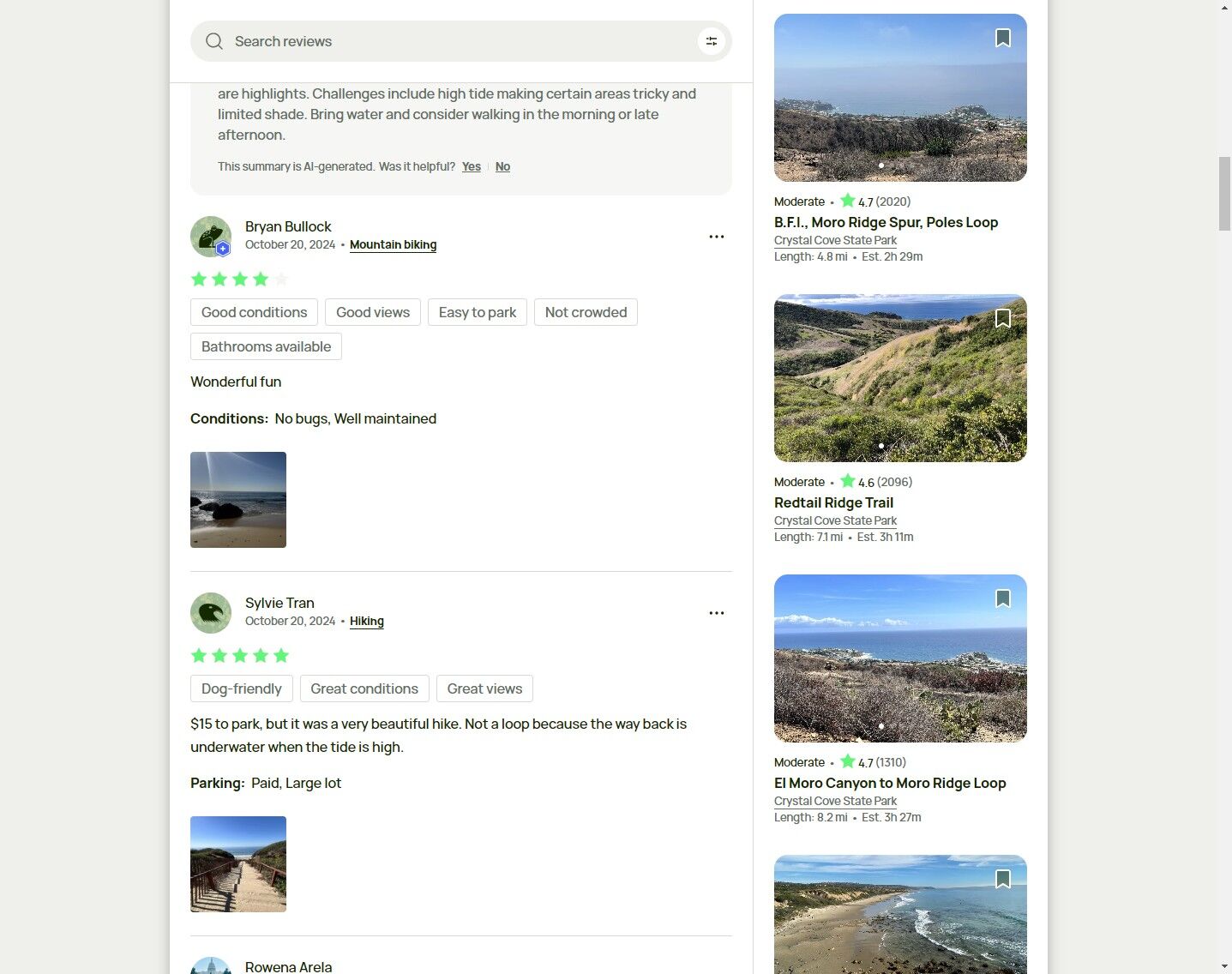Open Rowena Arela's profile name
The width and height of the screenshot is (1232, 974).
click(x=288, y=966)
